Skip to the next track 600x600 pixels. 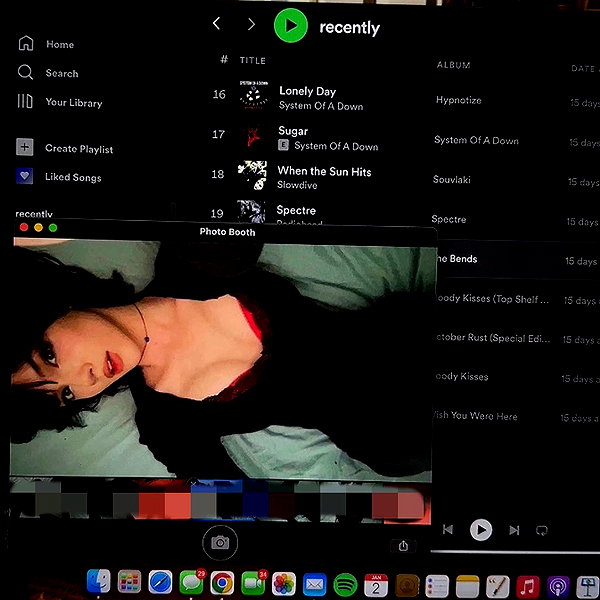coord(514,530)
